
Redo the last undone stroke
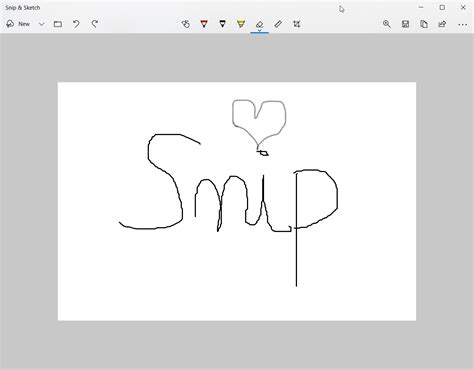(95, 24)
